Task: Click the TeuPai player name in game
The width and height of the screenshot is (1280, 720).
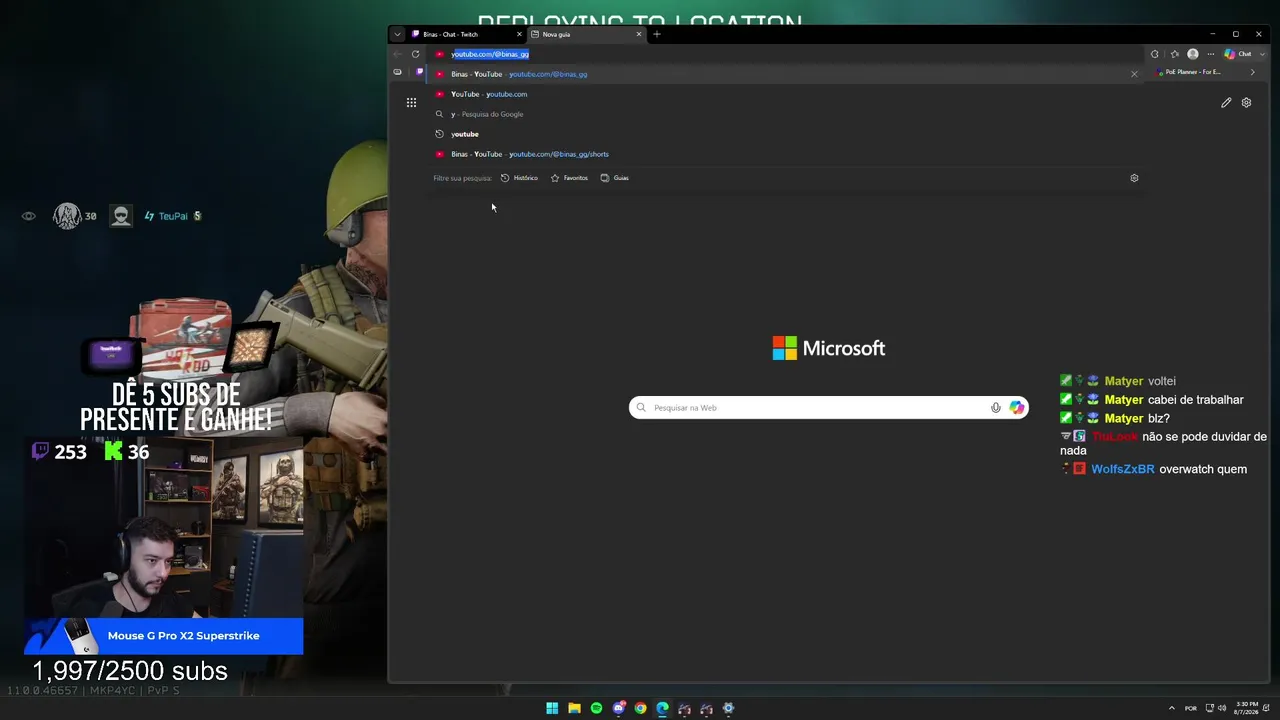Action: pyautogui.click(x=173, y=216)
